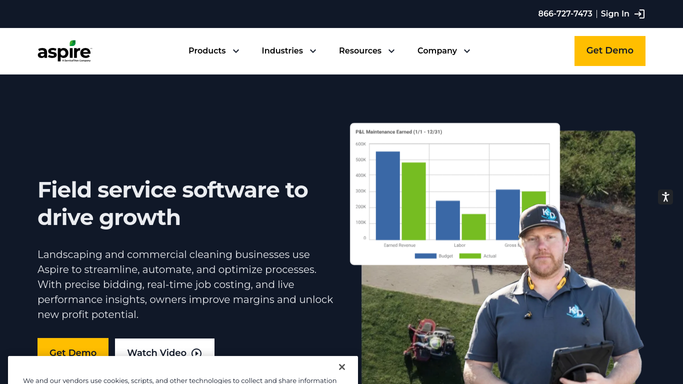Expand the Company chevron

coord(467,51)
